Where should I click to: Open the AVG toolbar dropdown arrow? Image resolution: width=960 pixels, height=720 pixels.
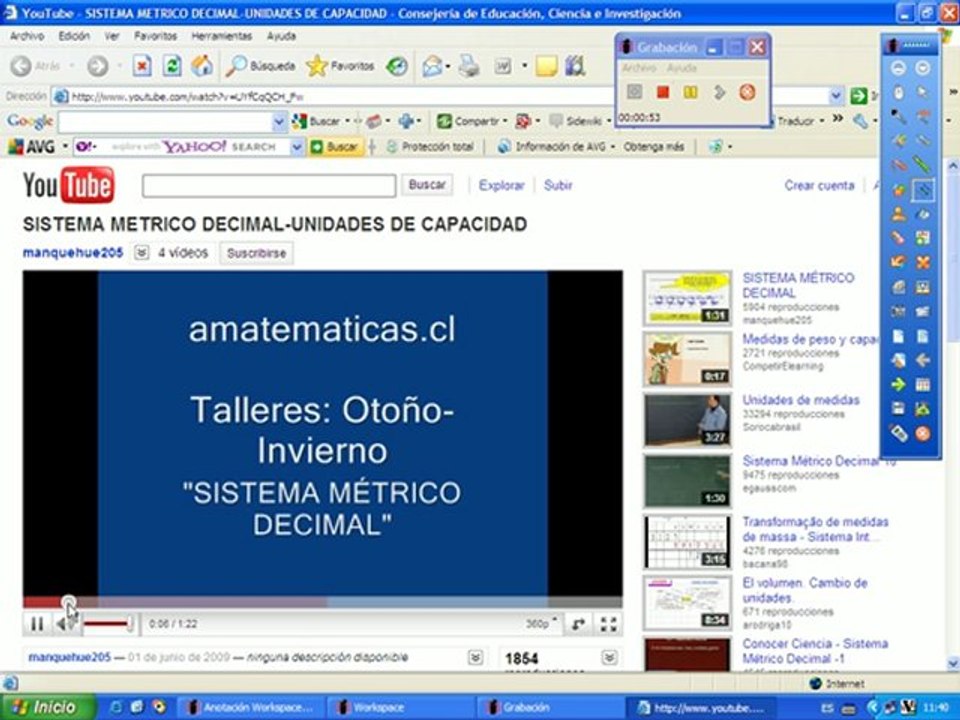pos(65,147)
